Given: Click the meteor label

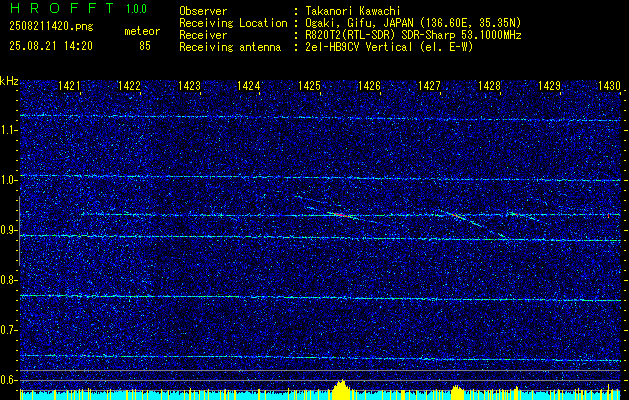Looking at the screenshot, I should [x=142, y=31].
